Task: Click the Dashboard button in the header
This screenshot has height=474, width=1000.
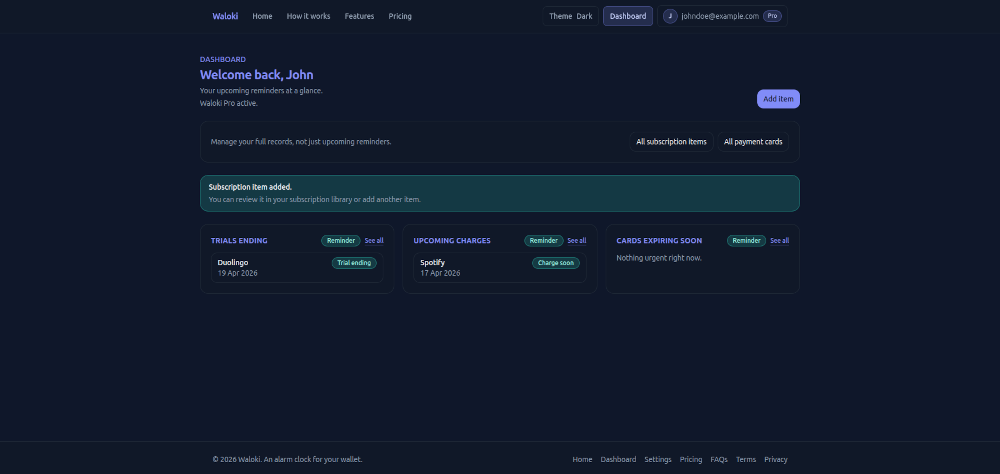Action: (628, 16)
